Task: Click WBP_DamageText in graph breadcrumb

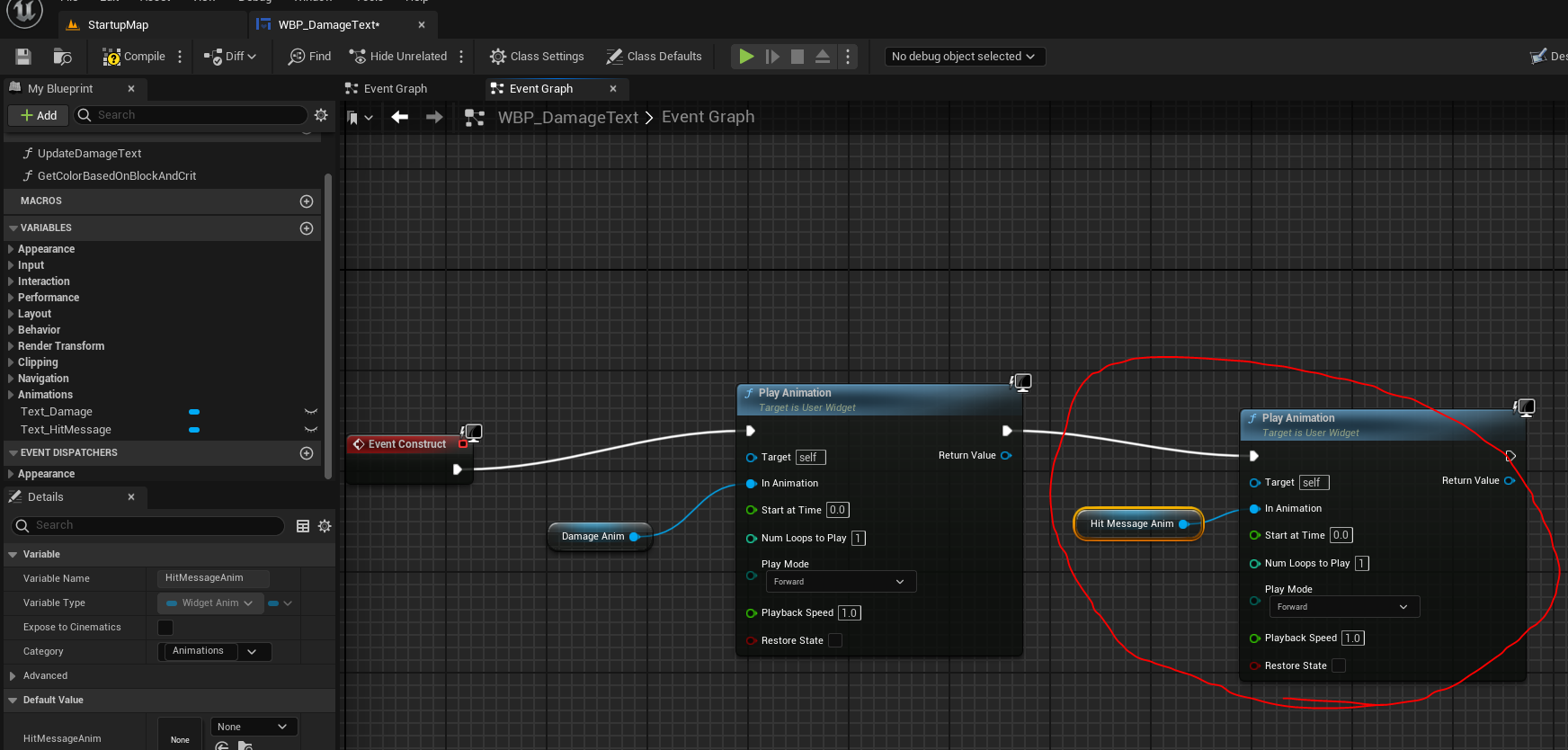Action: tap(568, 118)
